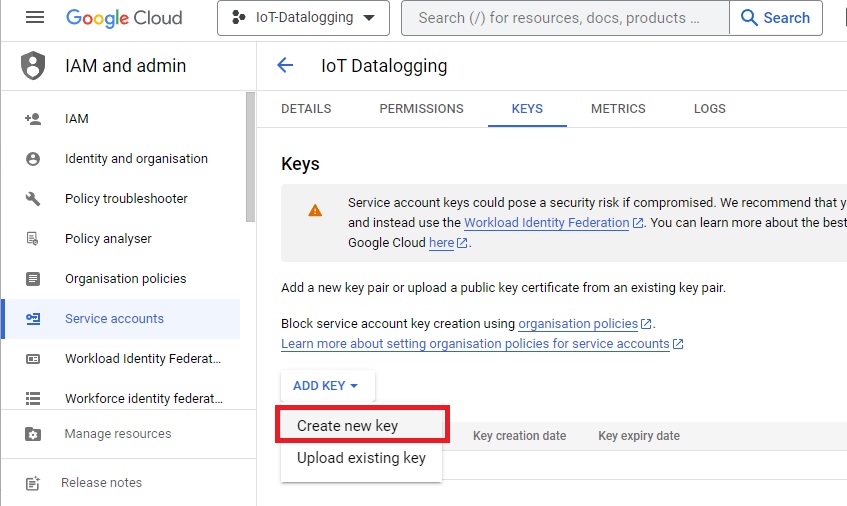This screenshot has width=847, height=506.
Task: Click the Google Cloud logo
Action: point(124,18)
